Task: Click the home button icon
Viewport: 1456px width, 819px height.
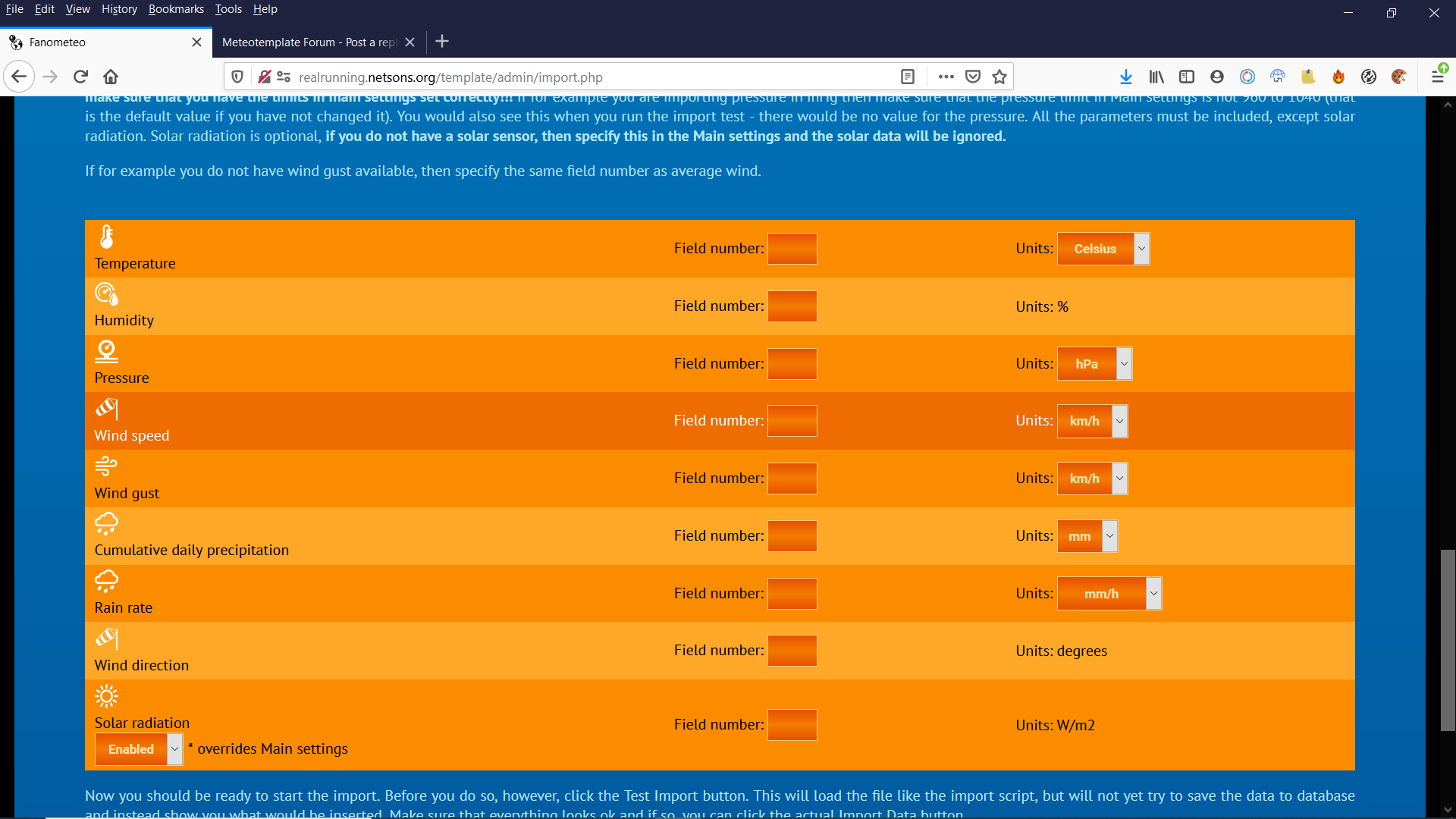Action: (x=111, y=77)
